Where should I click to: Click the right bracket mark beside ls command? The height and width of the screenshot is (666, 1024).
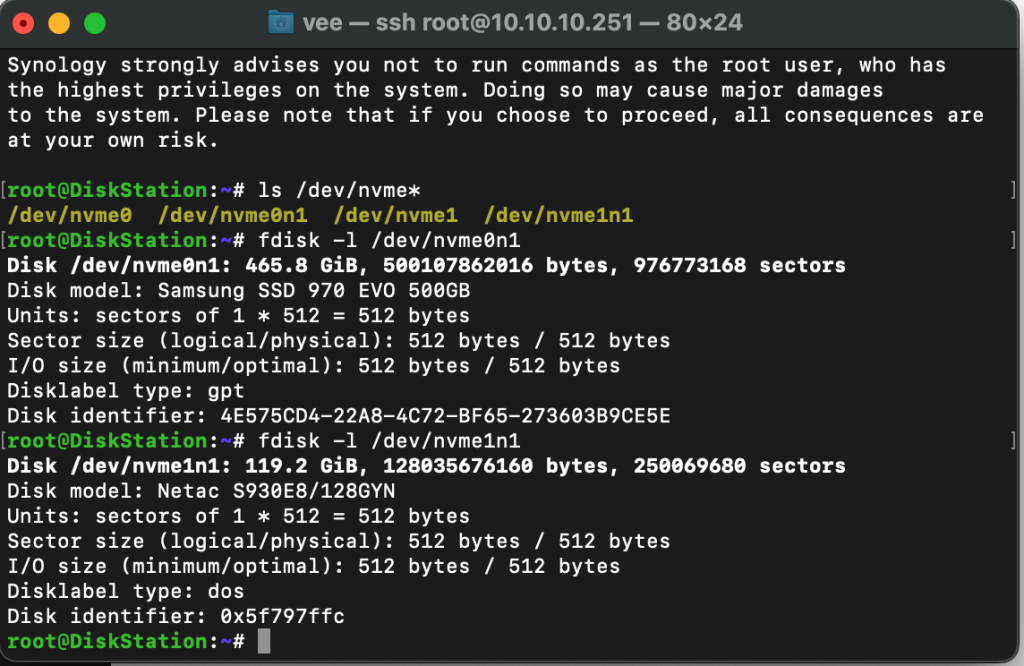(1013, 190)
